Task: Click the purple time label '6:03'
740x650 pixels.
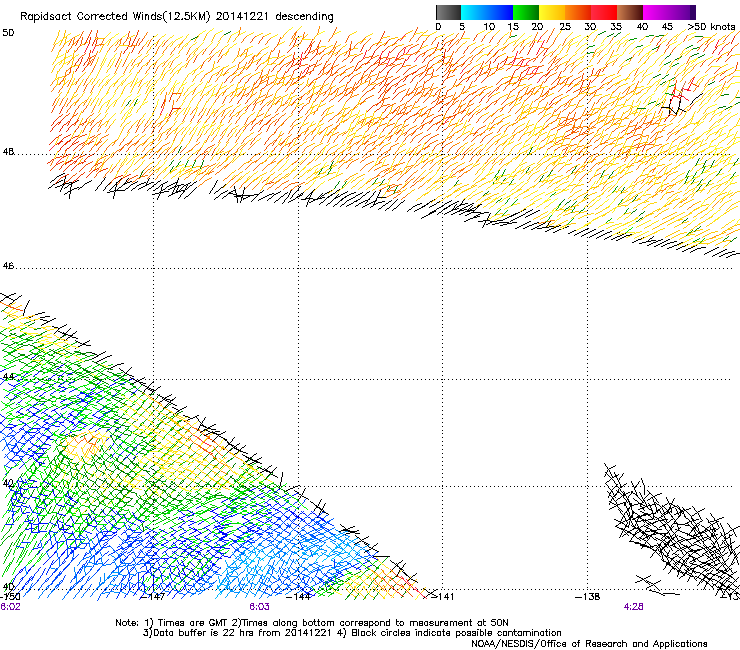Action: (x=260, y=607)
